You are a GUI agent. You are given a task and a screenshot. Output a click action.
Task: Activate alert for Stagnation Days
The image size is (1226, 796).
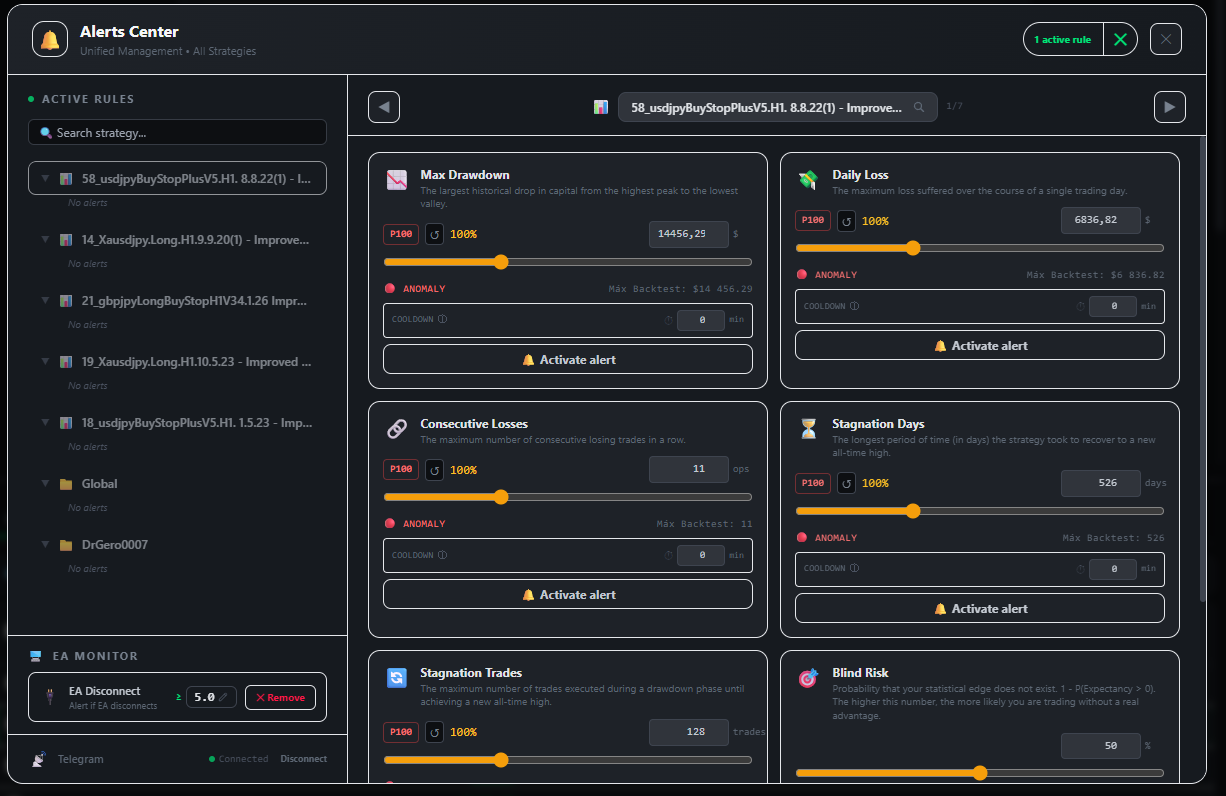pos(980,609)
